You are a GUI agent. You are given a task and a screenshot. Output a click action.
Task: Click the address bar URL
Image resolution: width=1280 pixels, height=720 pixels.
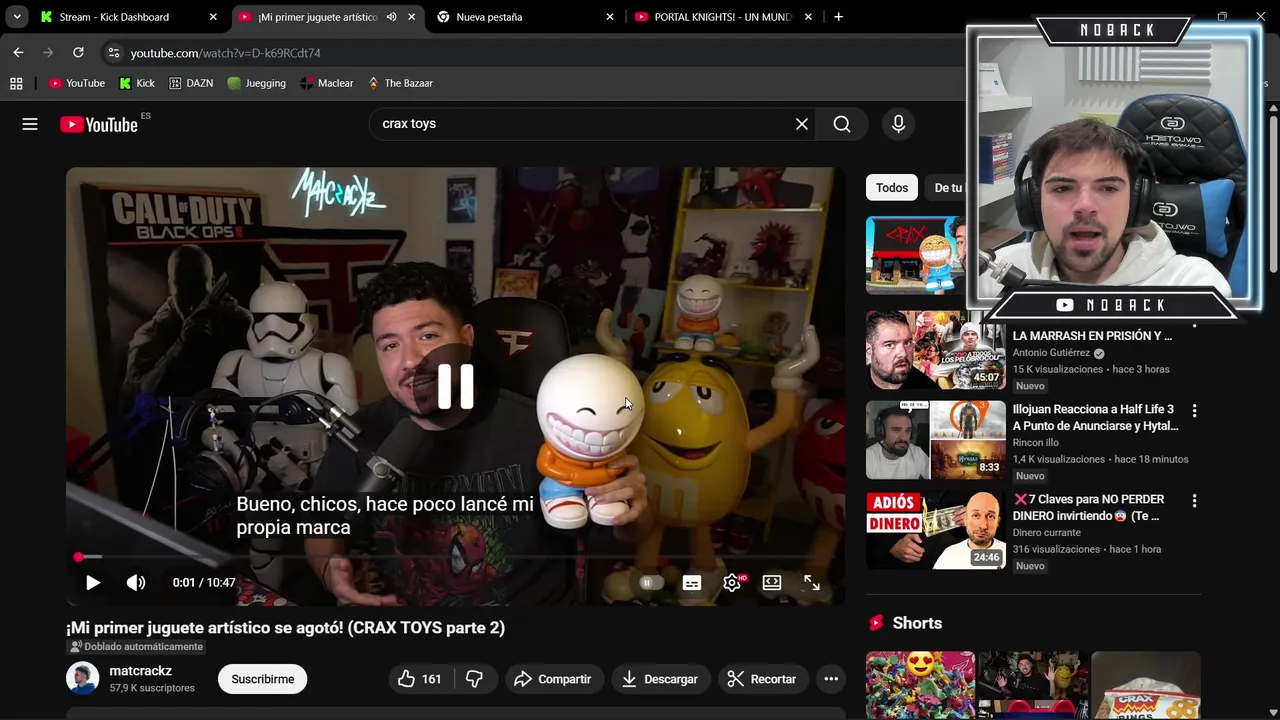point(225,53)
